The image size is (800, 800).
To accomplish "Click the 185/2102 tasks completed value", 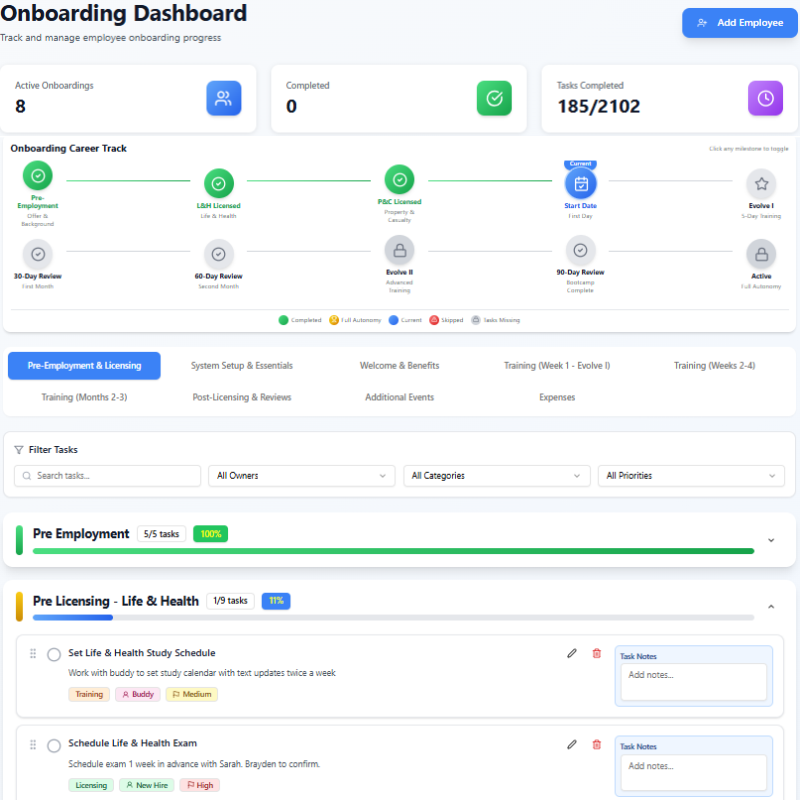I will point(598,106).
